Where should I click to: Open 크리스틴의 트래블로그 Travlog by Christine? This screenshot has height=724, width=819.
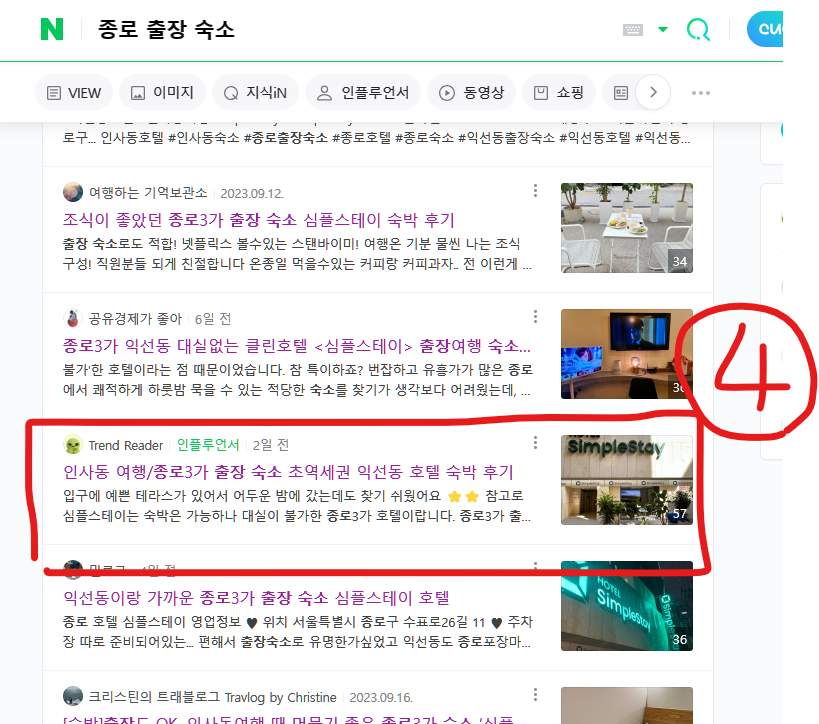coord(213,697)
